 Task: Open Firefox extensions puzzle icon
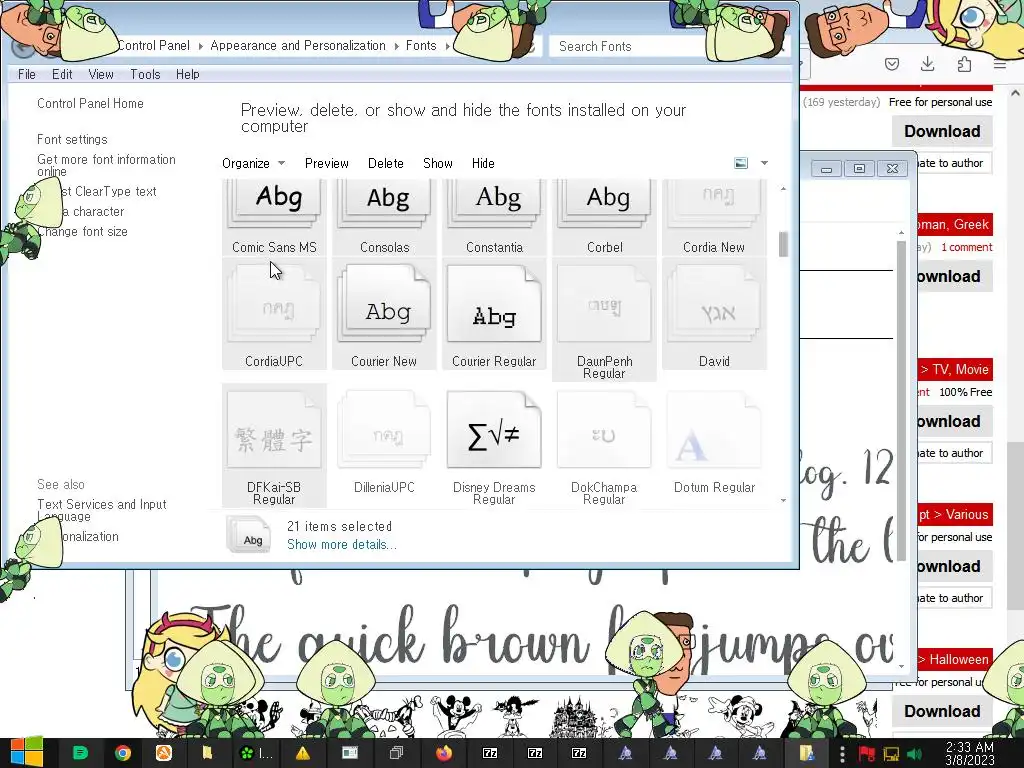tap(964, 63)
